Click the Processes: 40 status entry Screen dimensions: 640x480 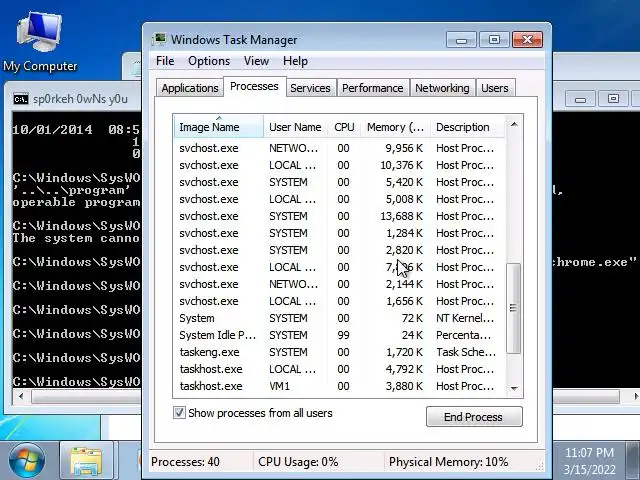pos(185,462)
